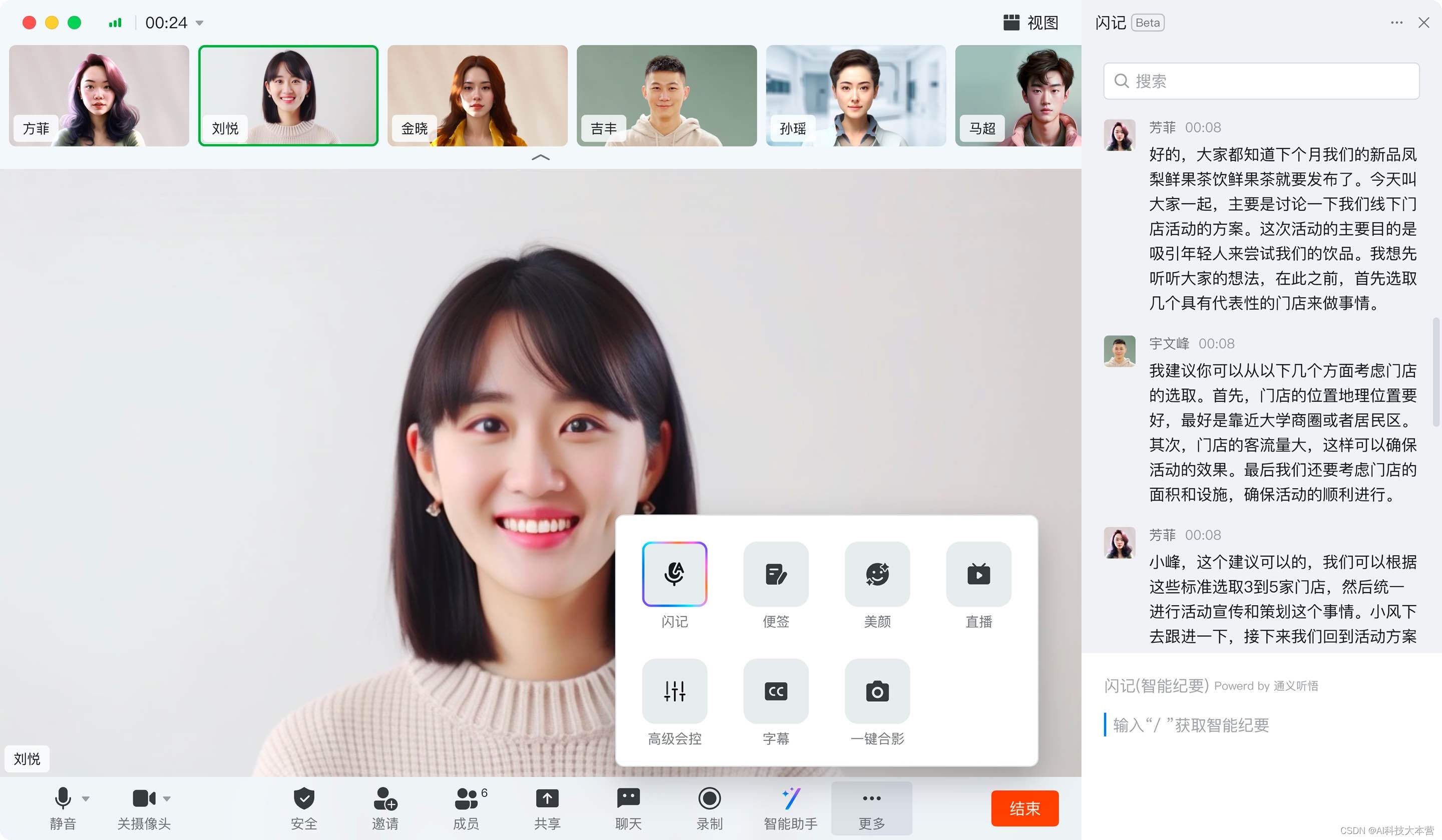Click the 便签 sticky note icon

776,574
